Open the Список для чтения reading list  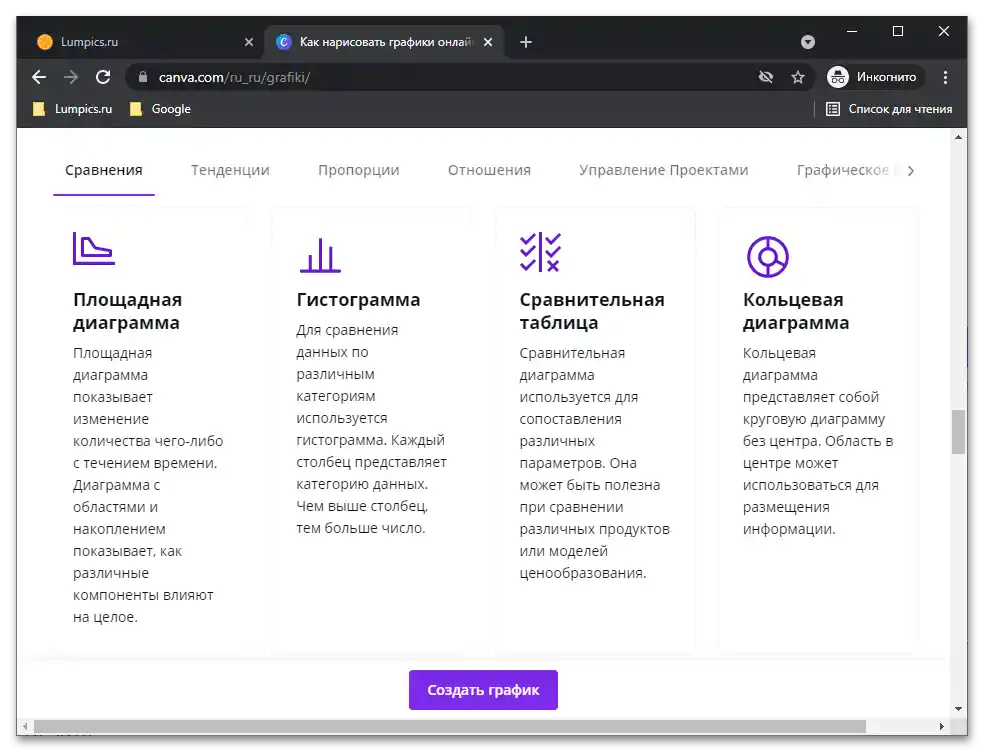pos(889,109)
